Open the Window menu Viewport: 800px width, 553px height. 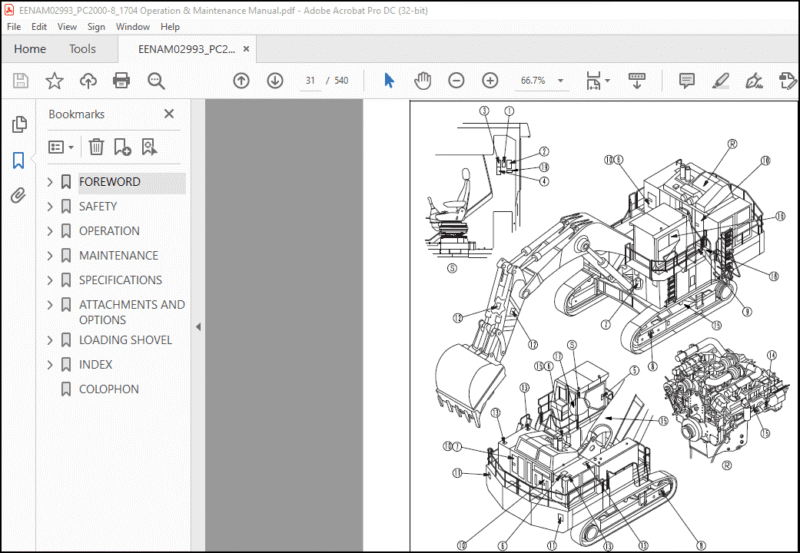(133, 27)
